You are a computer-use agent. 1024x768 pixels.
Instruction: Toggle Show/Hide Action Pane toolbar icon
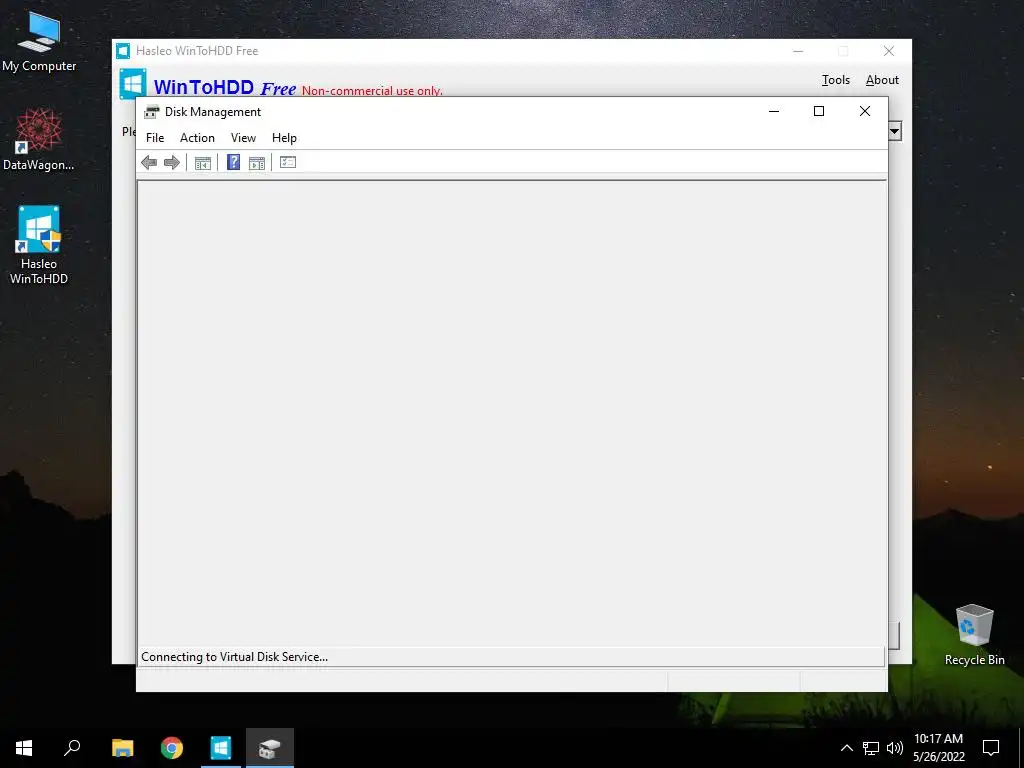[257, 163]
